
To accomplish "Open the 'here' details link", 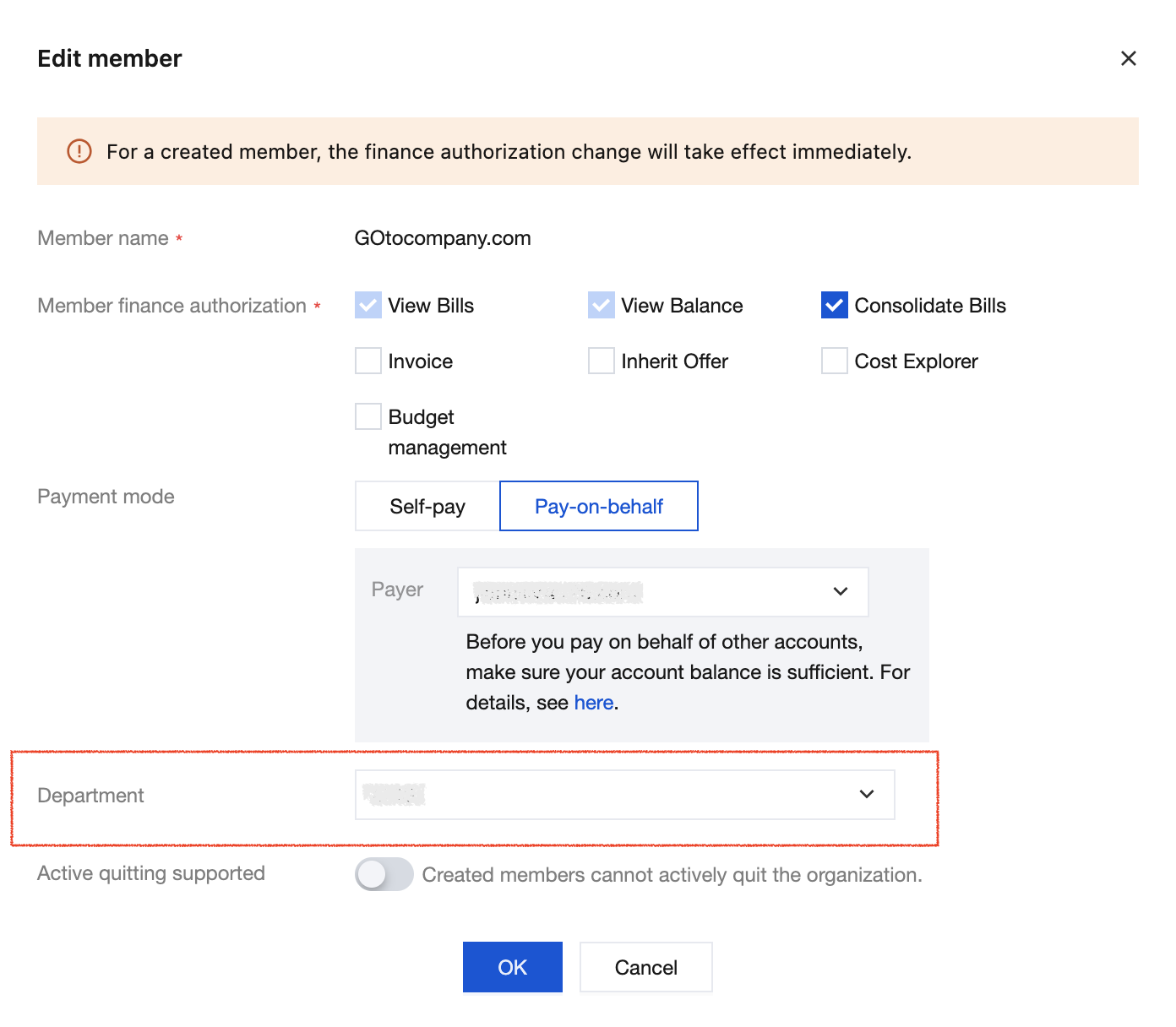I will pos(594,703).
